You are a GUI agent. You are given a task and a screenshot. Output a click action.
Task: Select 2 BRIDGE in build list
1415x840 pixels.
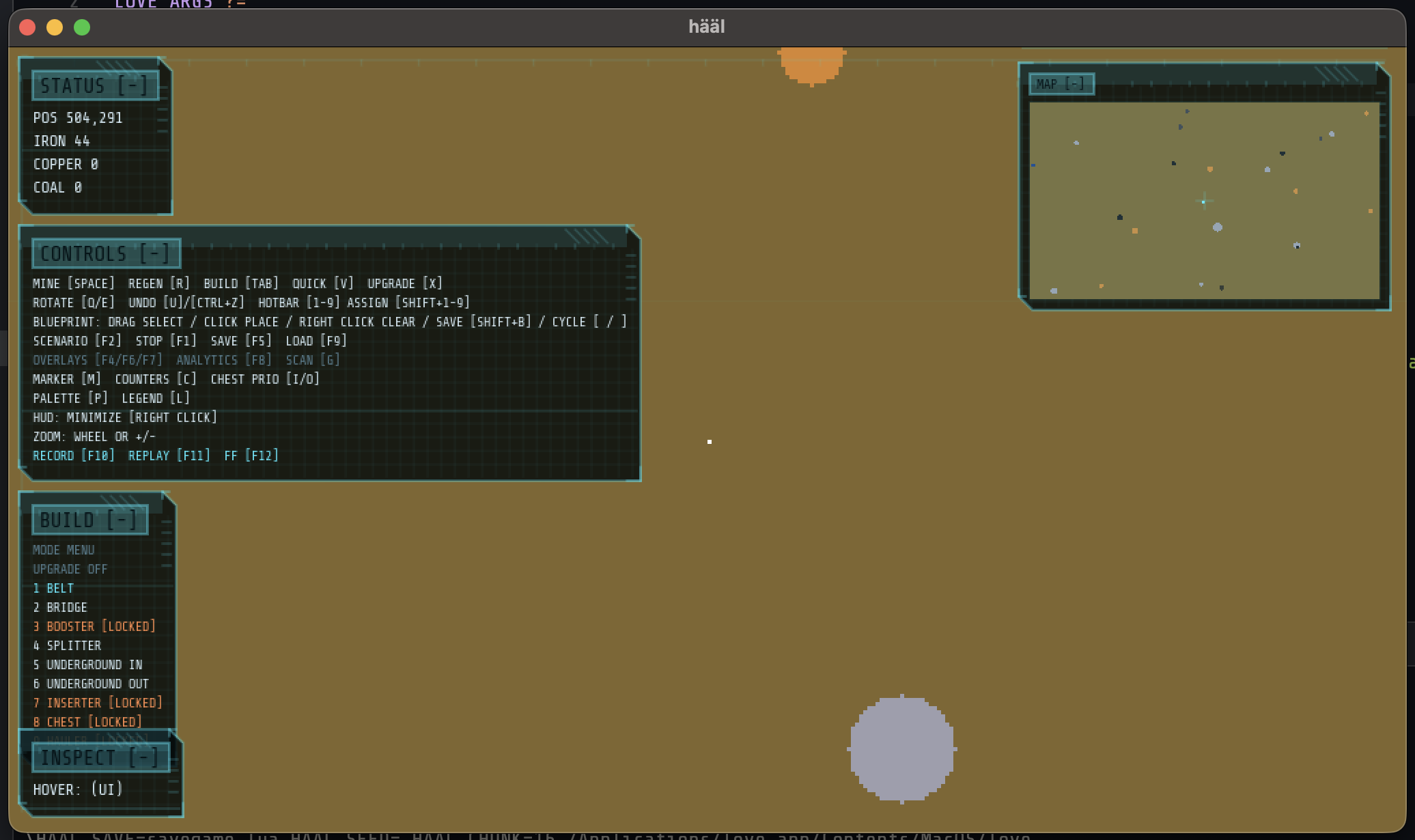pyautogui.click(x=60, y=607)
